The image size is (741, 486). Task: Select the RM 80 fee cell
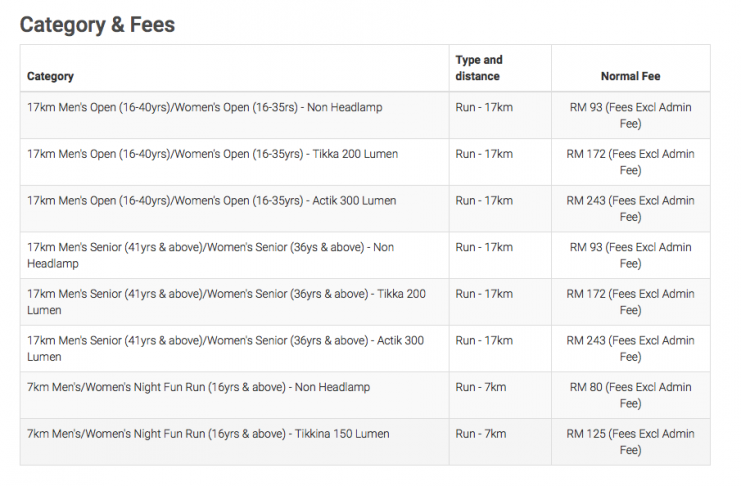[630, 395]
